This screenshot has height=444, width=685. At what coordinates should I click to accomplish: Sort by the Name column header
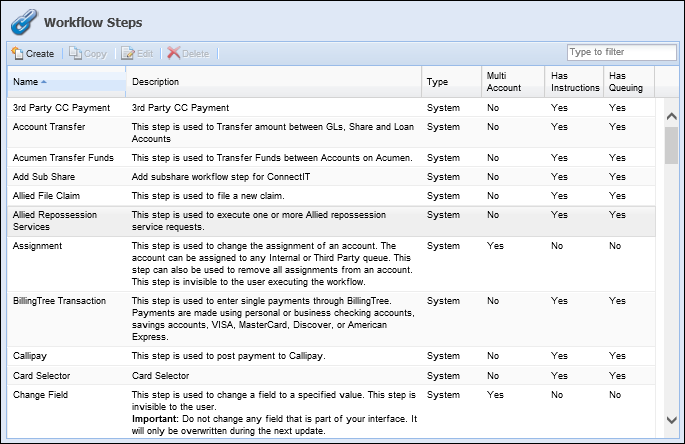66,82
